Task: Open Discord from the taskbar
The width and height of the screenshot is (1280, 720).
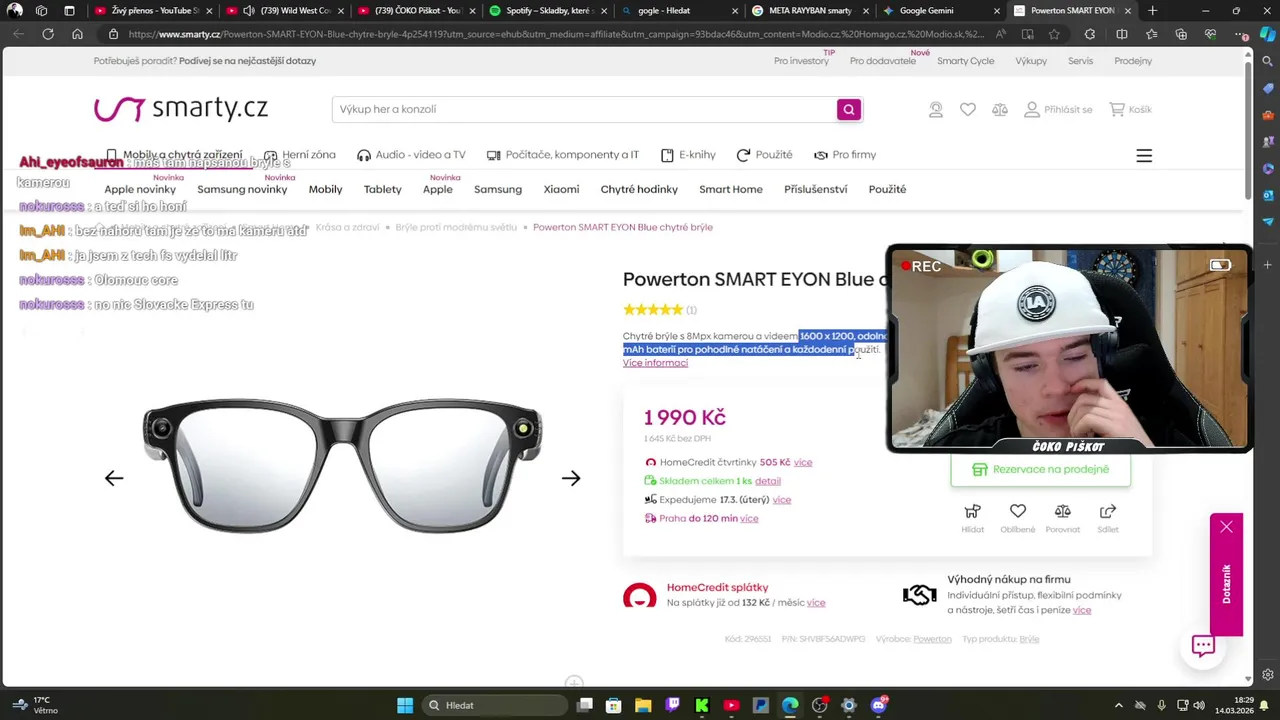Action: tap(879, 705)
